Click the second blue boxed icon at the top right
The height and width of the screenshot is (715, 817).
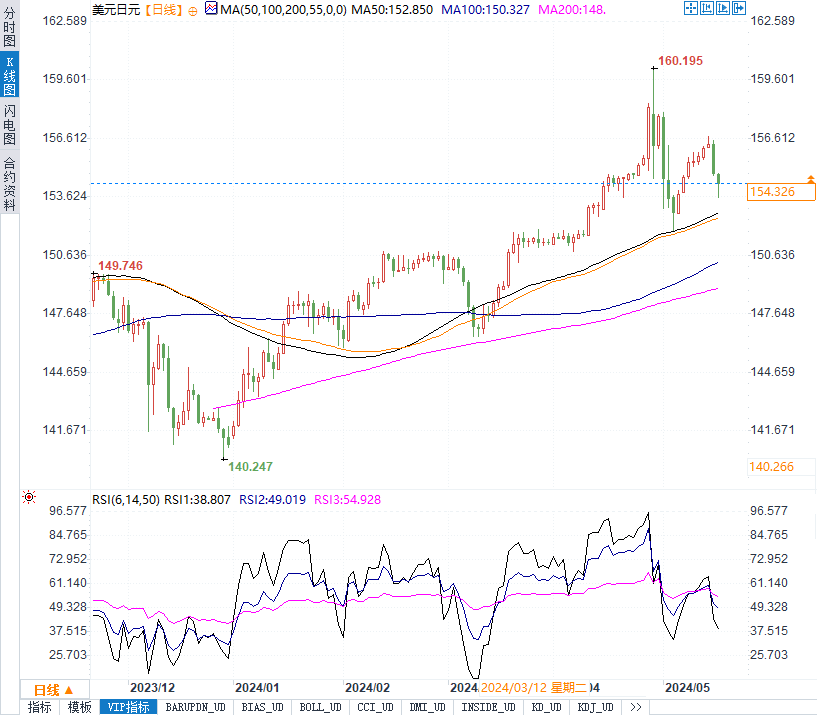(x=705, y=8)
